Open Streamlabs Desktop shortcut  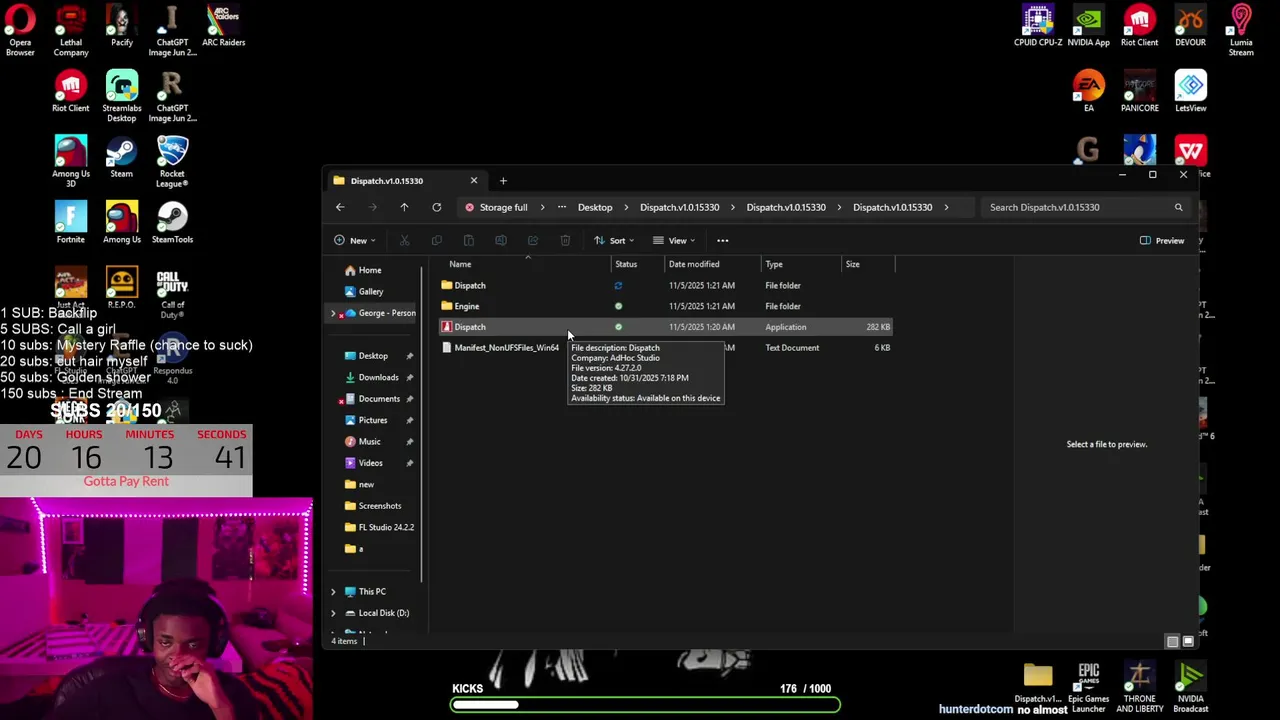click(x=121, y=96)
